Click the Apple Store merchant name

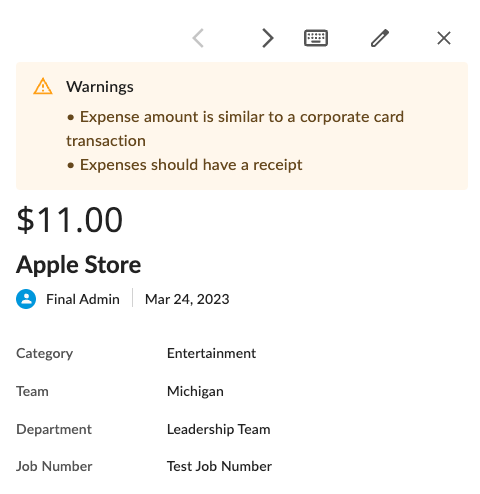click(78, 265)
